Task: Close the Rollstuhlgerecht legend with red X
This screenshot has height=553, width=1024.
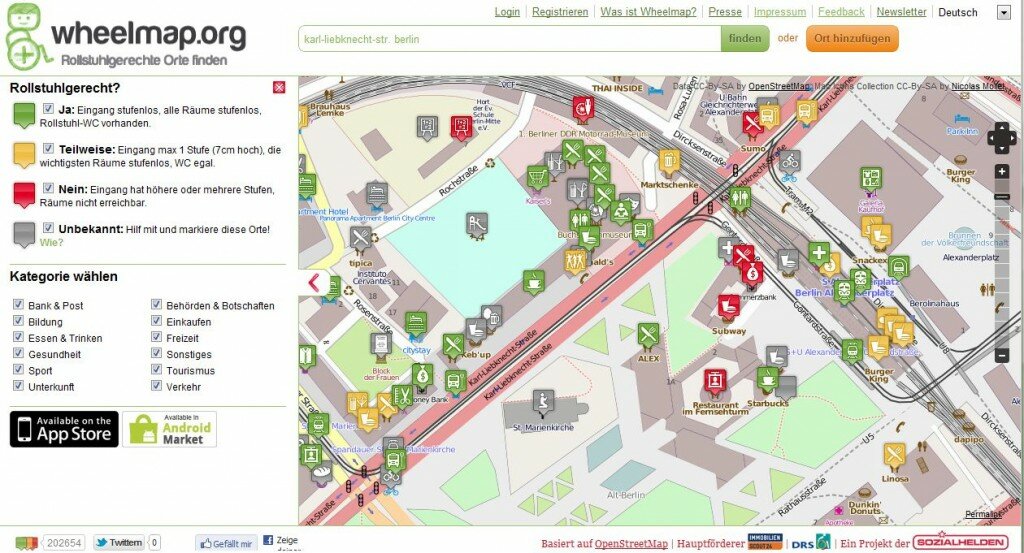Action: tap(279, 87)
